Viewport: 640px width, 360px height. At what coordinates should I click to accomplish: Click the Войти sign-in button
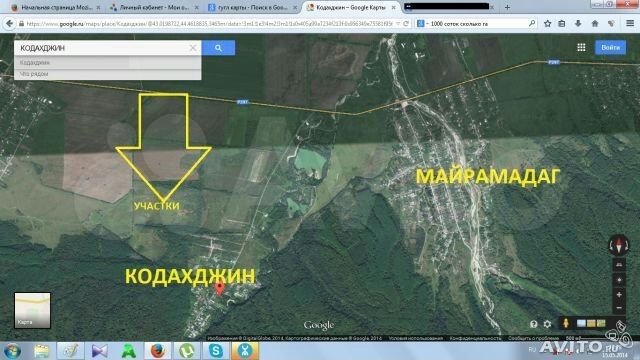pyautogui.click(x=611, y=47)
